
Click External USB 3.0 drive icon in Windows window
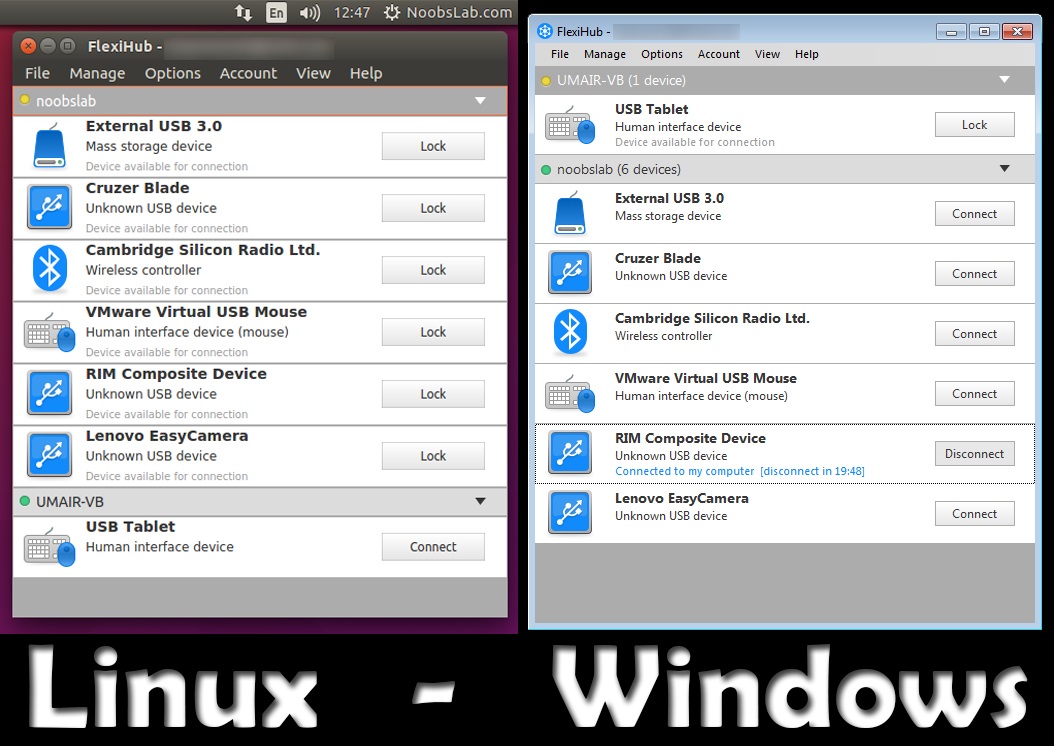(570, 213)
